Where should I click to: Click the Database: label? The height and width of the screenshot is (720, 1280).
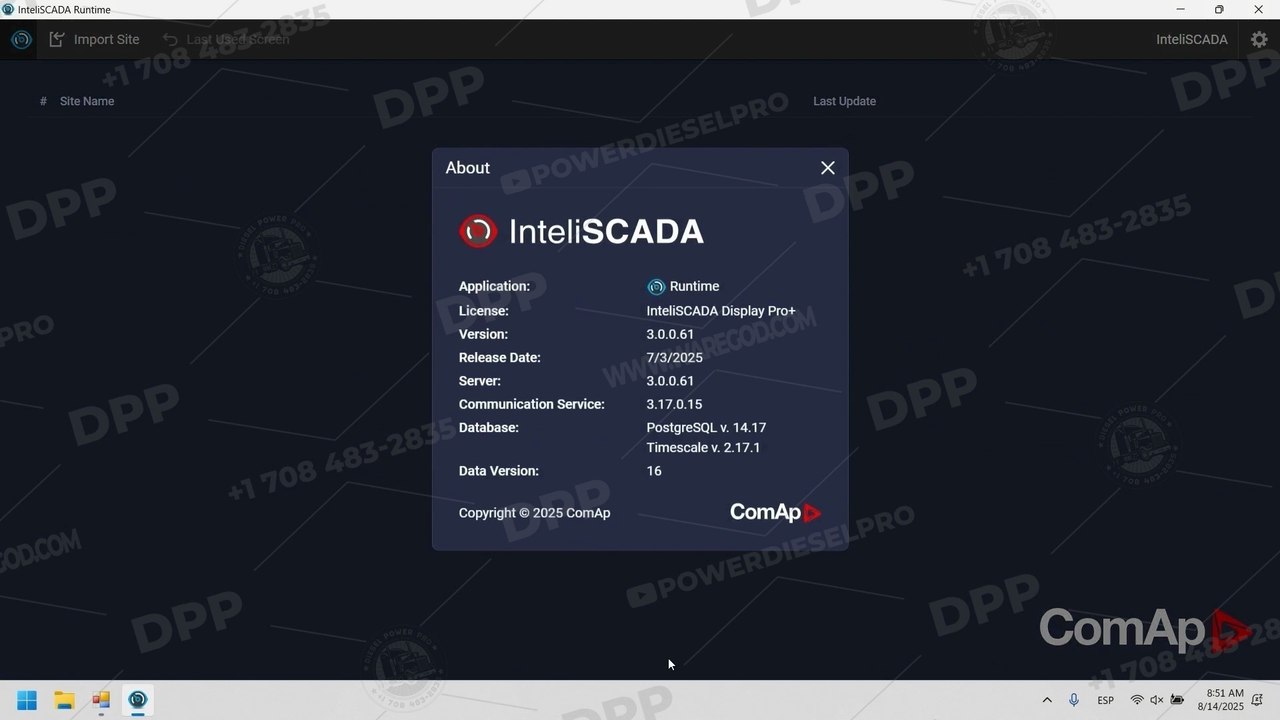point(489,427)
